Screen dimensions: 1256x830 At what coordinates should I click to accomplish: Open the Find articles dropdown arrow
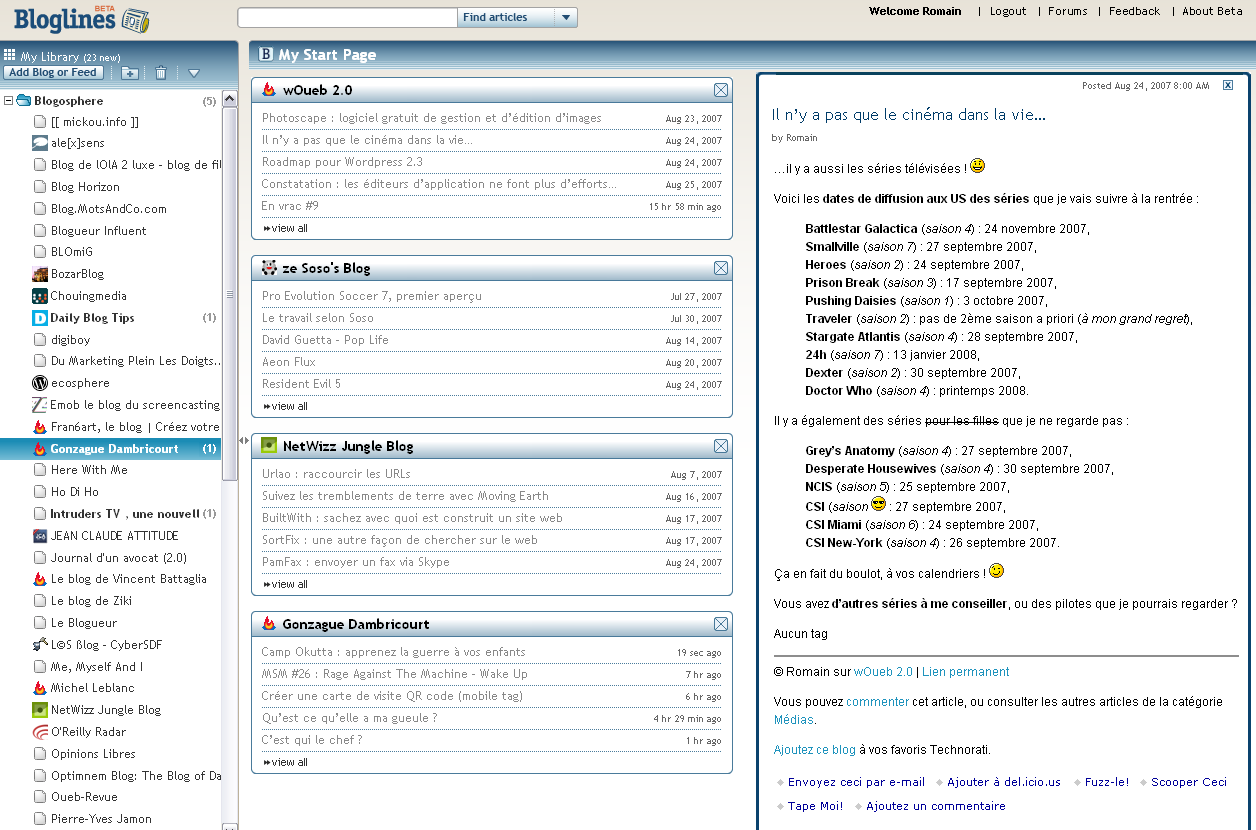click(566, 18)
